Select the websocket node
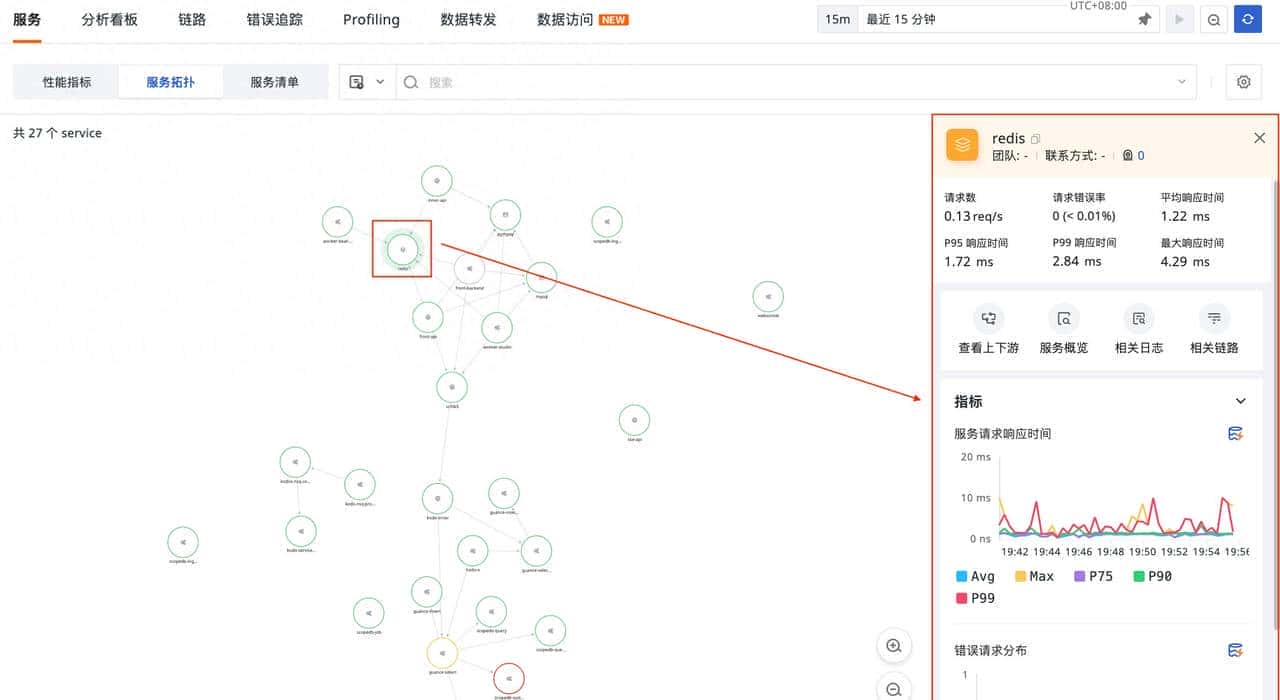1280x700 pixels. (768, 297)
